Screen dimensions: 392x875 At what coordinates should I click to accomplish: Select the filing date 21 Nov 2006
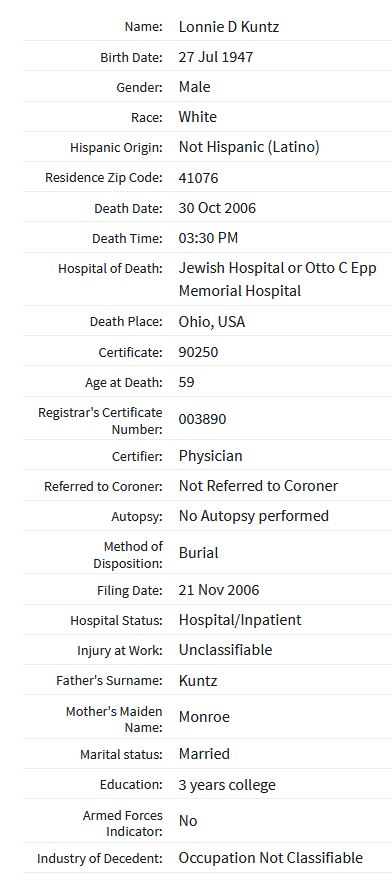coord(219,590)
